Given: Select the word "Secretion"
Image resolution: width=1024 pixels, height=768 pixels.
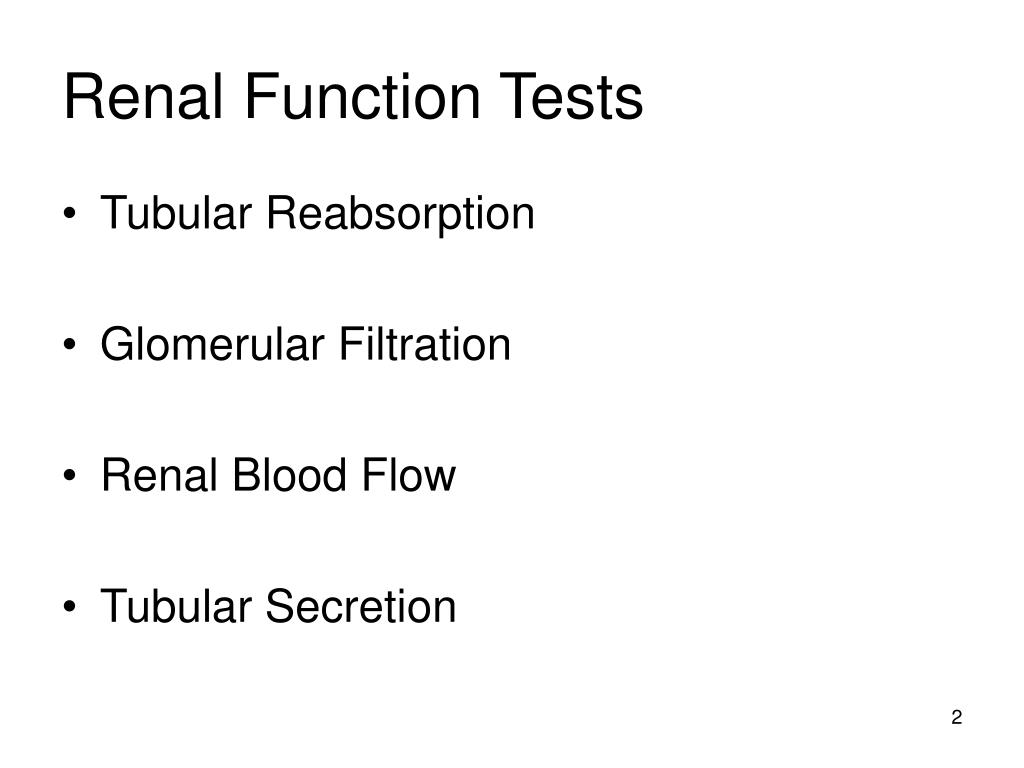Looking at the screenshot, I should [361, 606].
